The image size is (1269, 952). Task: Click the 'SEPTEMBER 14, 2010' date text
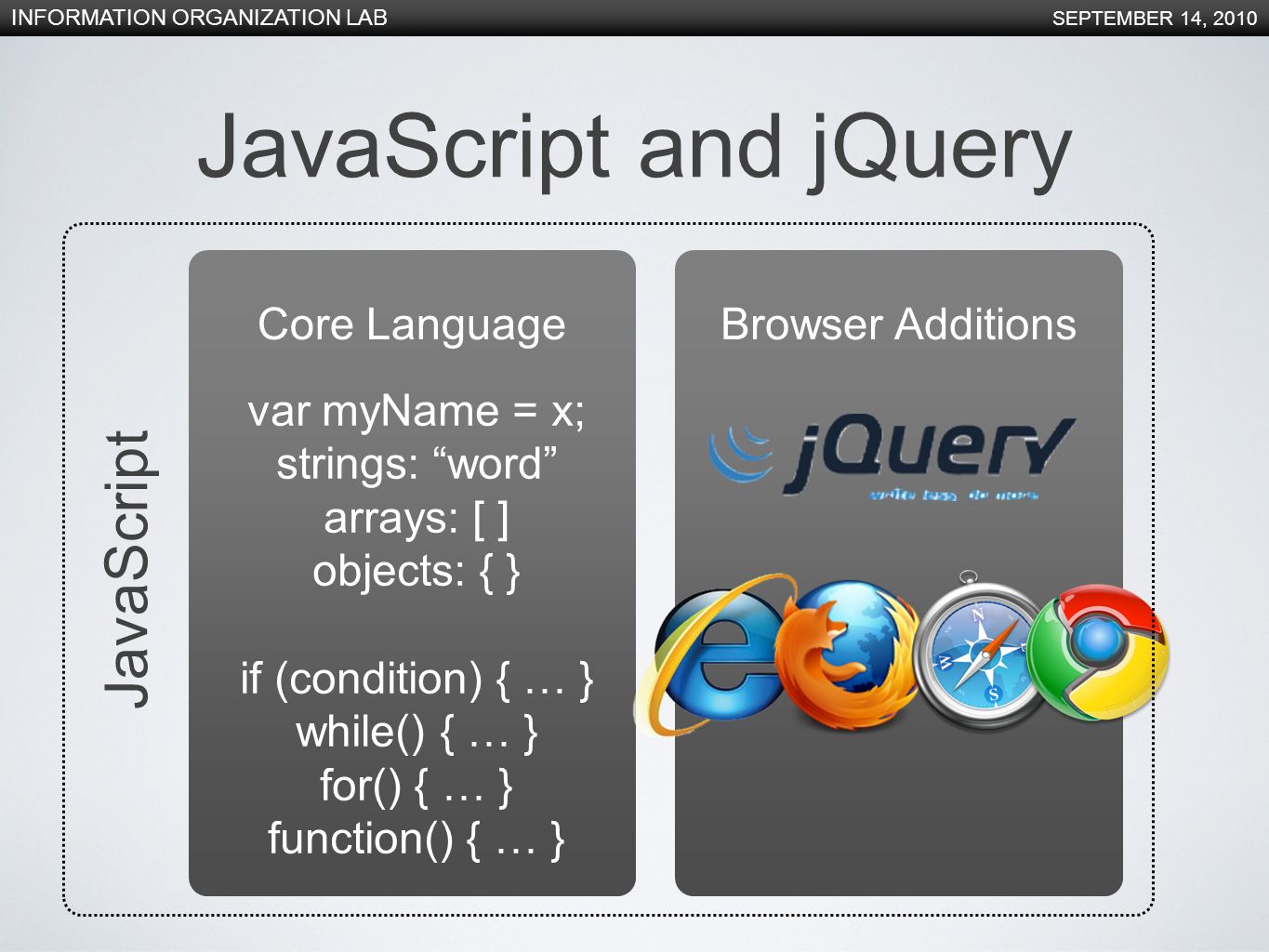click(x=1155, y=19)
